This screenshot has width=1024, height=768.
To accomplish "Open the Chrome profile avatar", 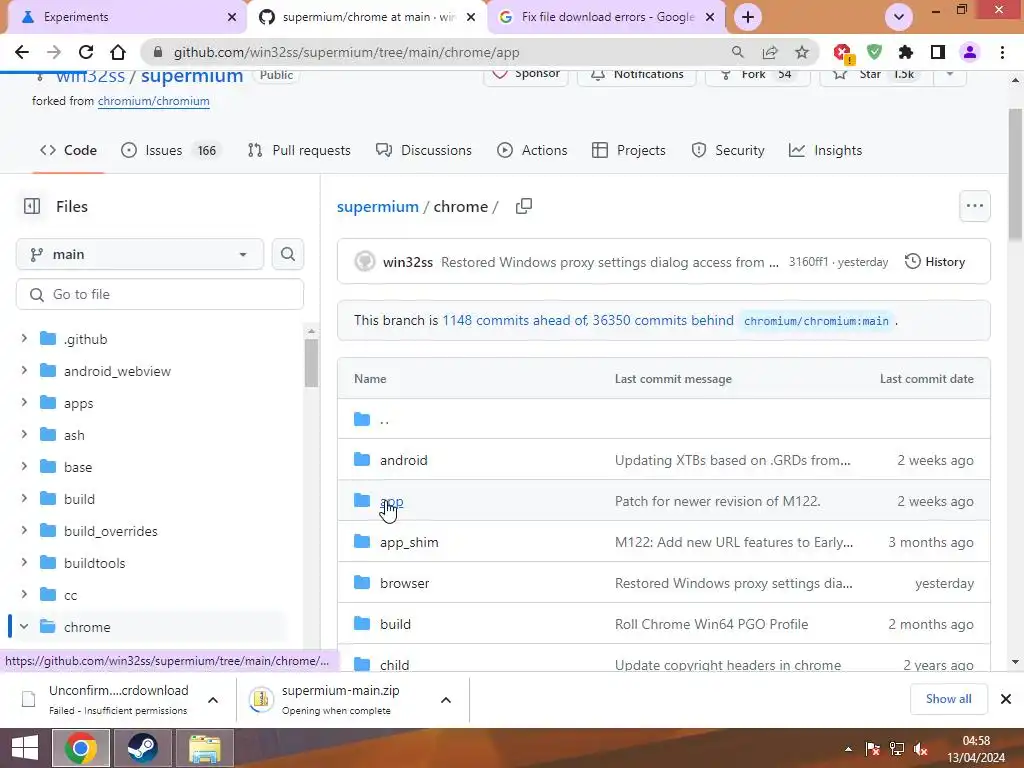I will click(x=970, y=52).
